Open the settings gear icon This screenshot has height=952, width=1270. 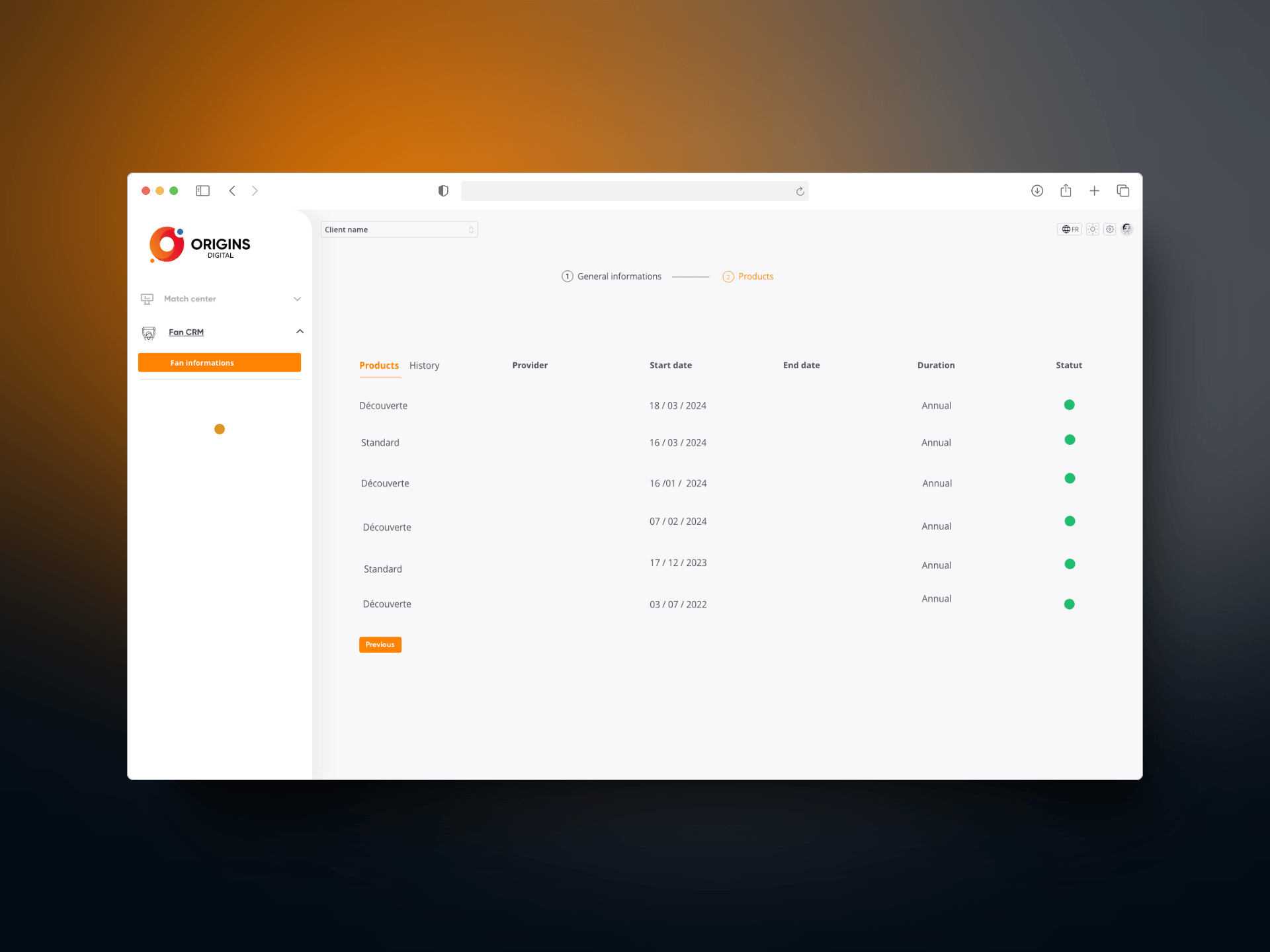click(x=1110, y=229)
